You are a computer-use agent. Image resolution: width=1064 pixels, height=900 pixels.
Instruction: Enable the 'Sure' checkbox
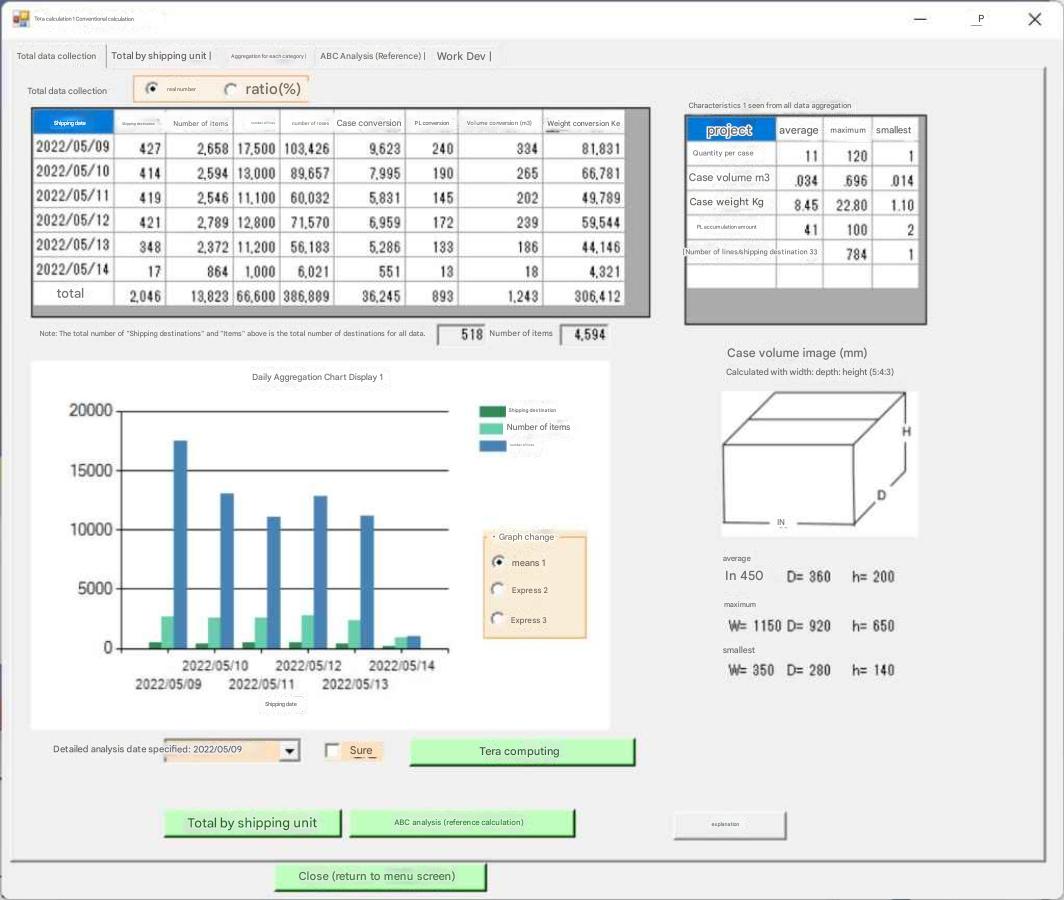coord(333,751)
